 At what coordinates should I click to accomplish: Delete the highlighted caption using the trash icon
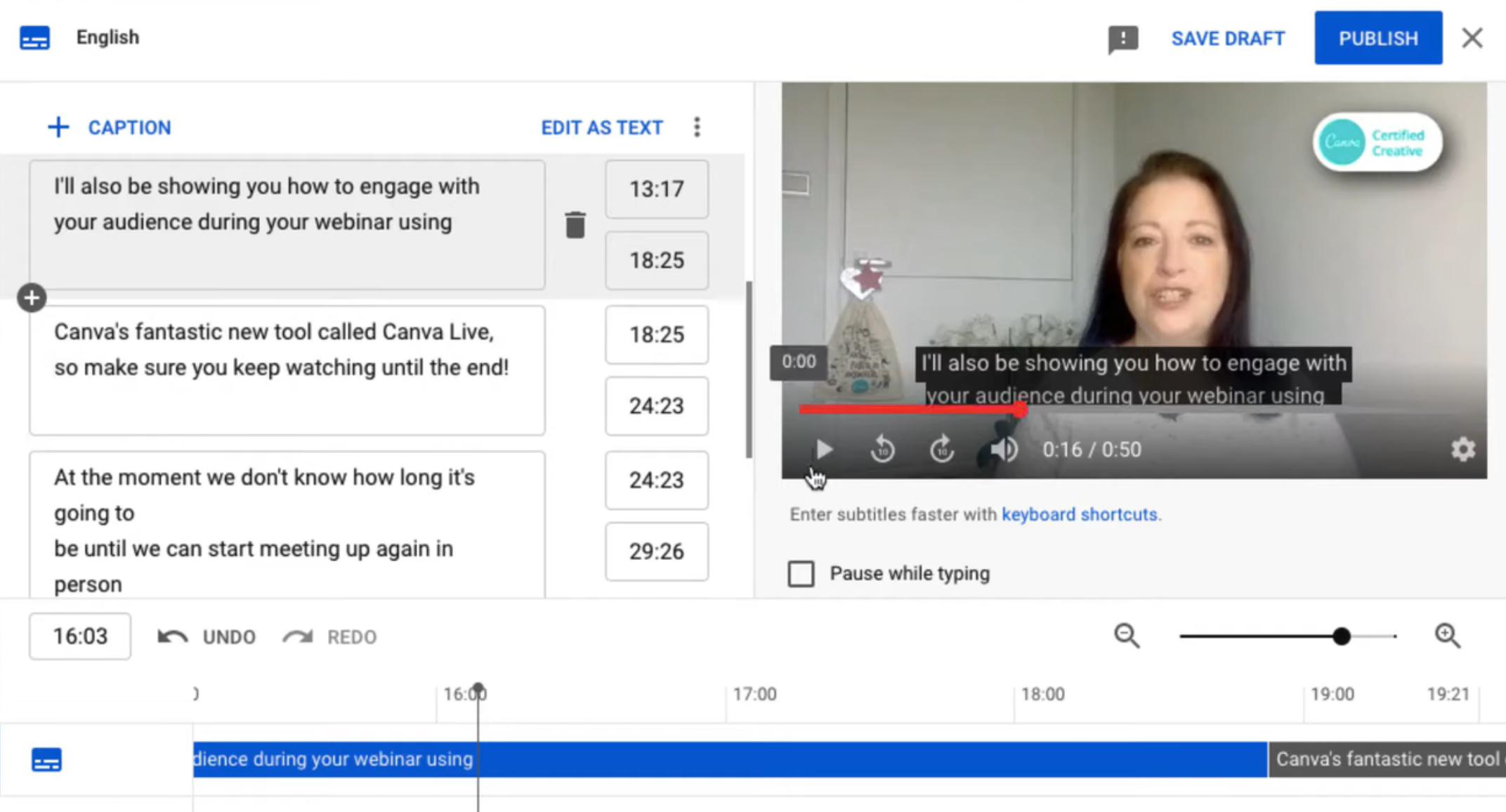575,225
